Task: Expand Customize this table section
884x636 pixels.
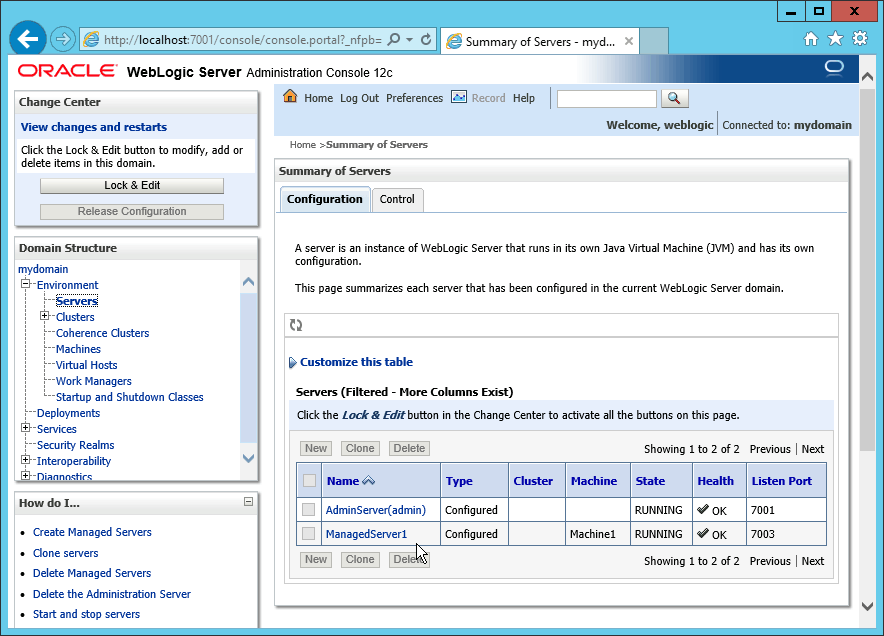Action: [293, 363]
